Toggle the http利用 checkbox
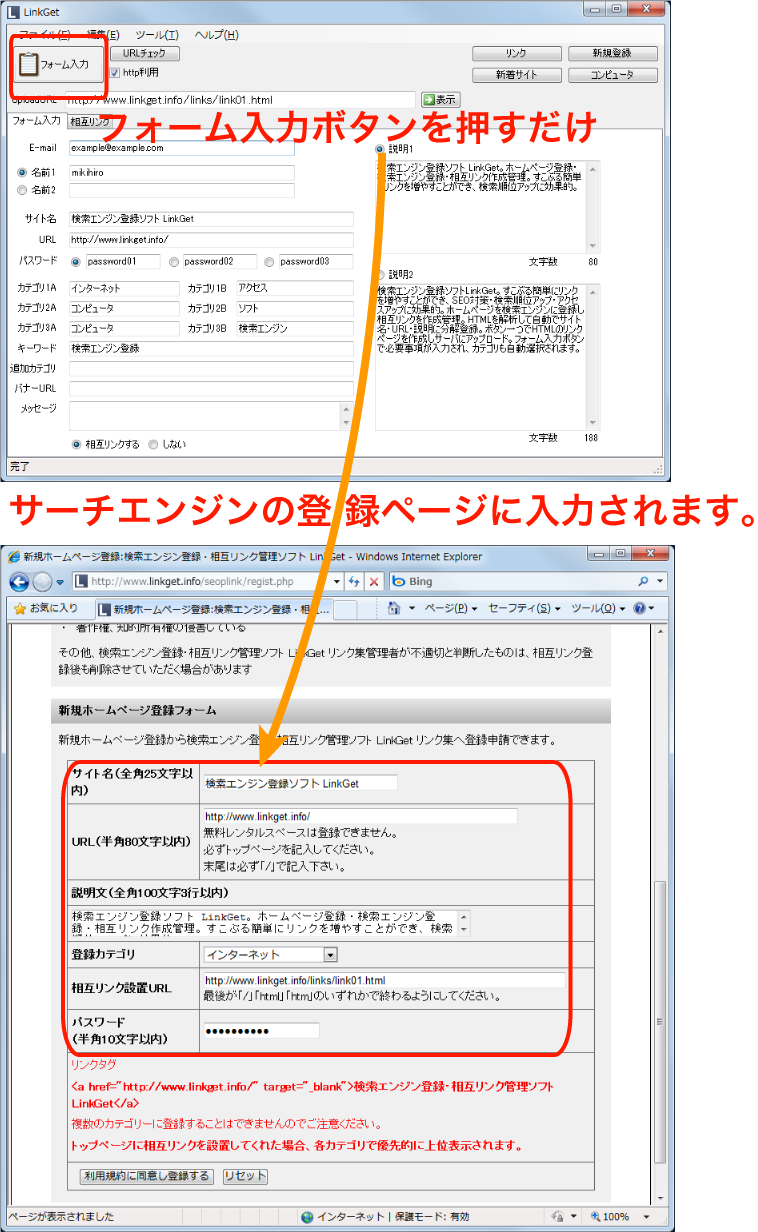 pos(115,73)
